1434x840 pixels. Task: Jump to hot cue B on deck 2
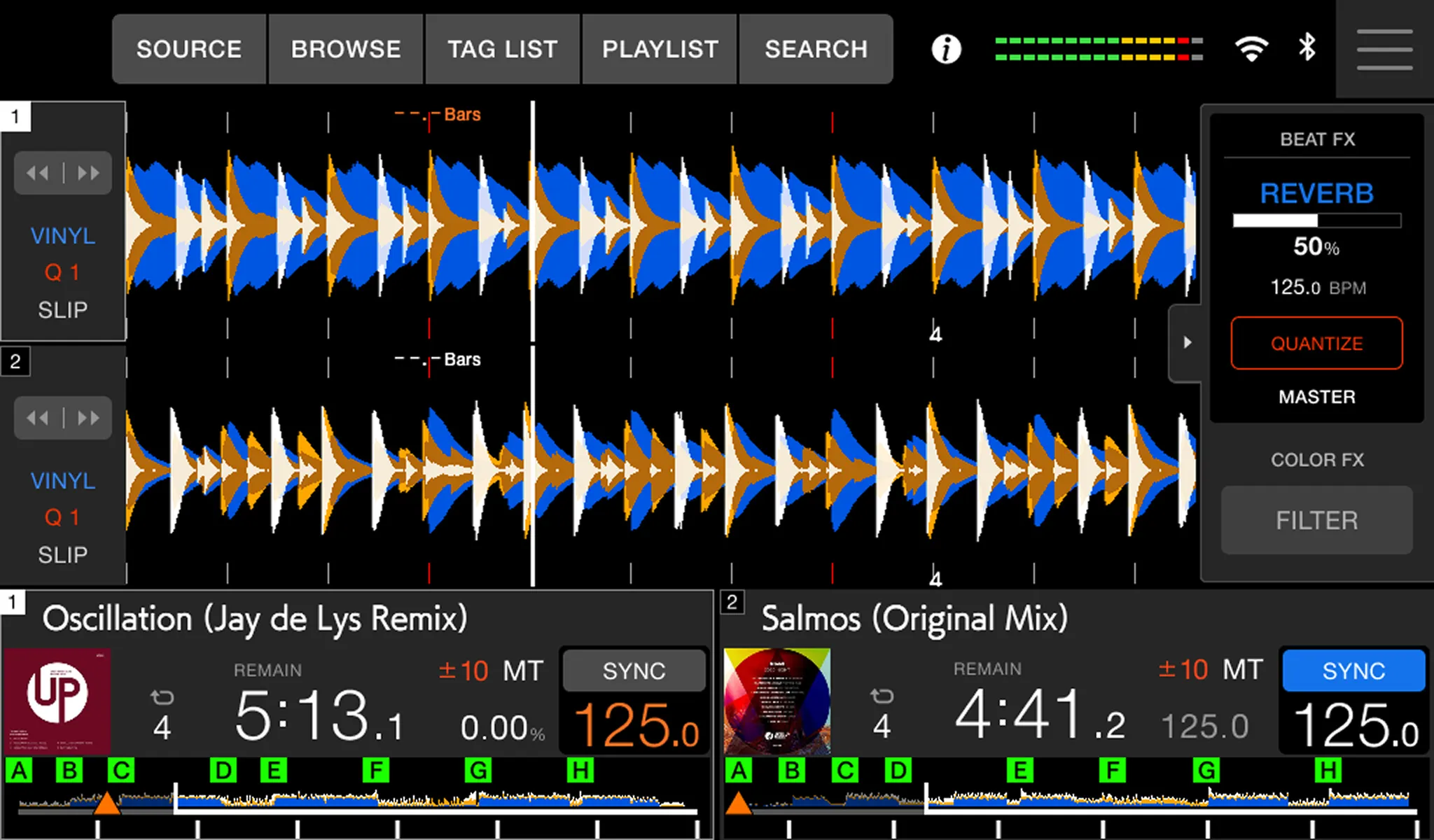pyautogui.click(x=792, y=771)
